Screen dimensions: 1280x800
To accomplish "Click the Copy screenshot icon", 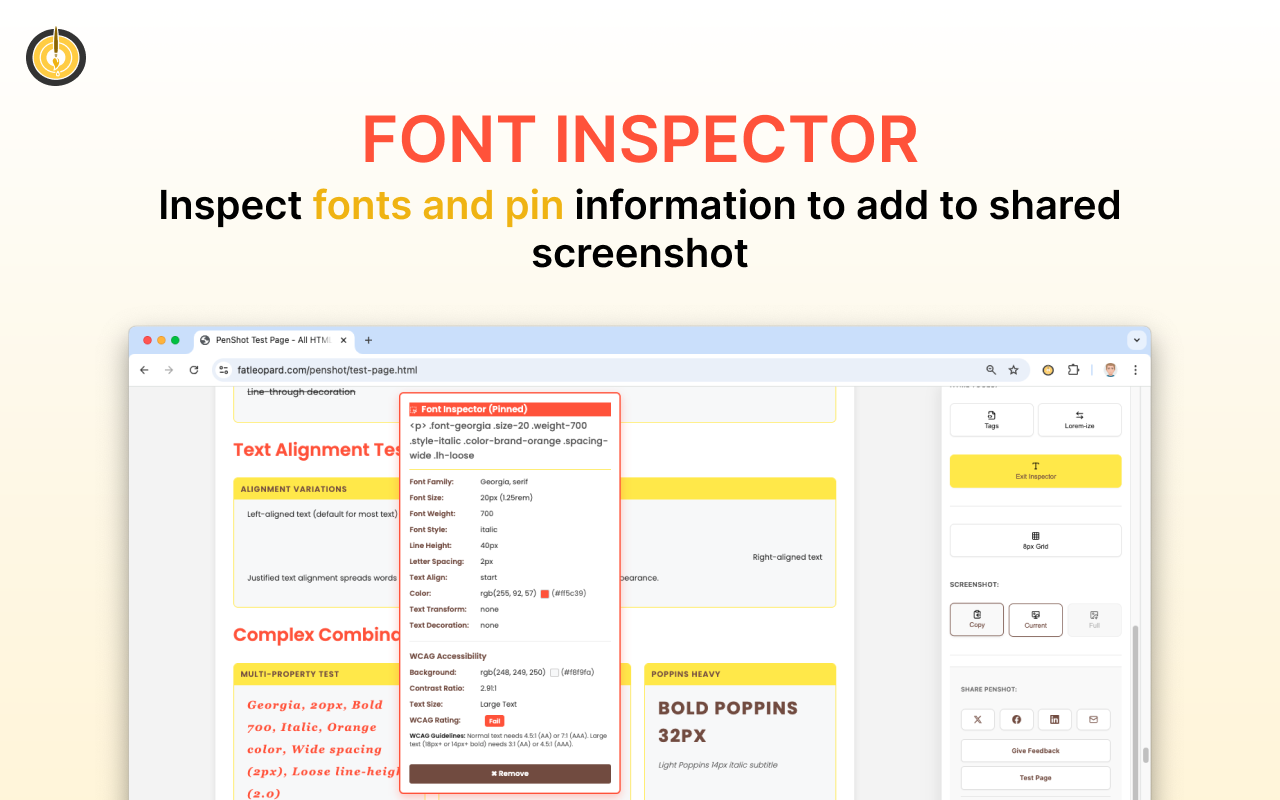I will coord(976,619).
